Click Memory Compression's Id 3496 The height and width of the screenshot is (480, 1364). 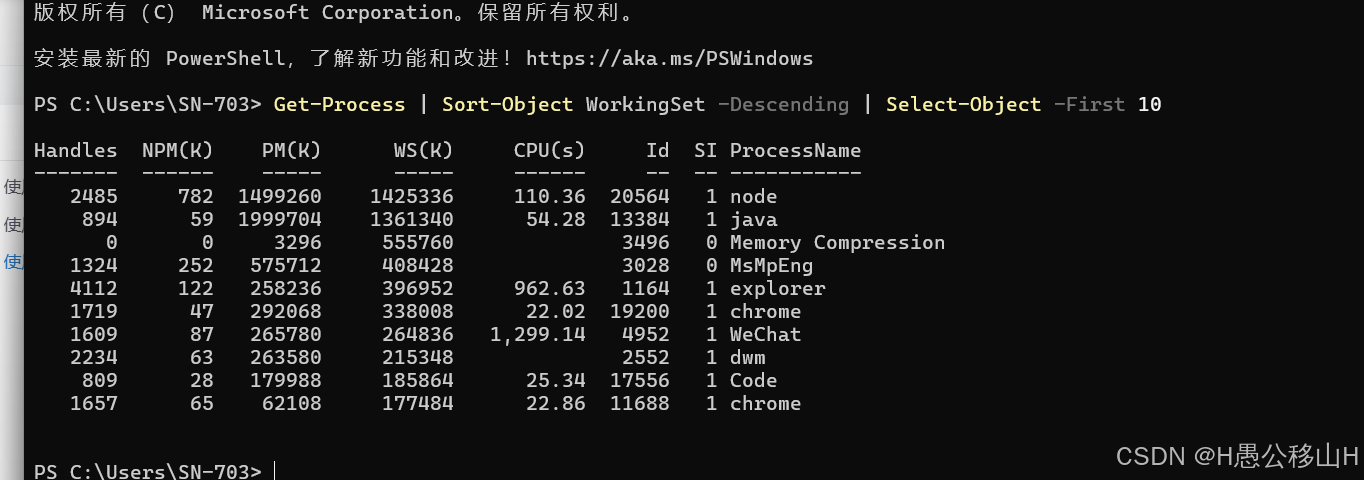(x=646, y=242)
